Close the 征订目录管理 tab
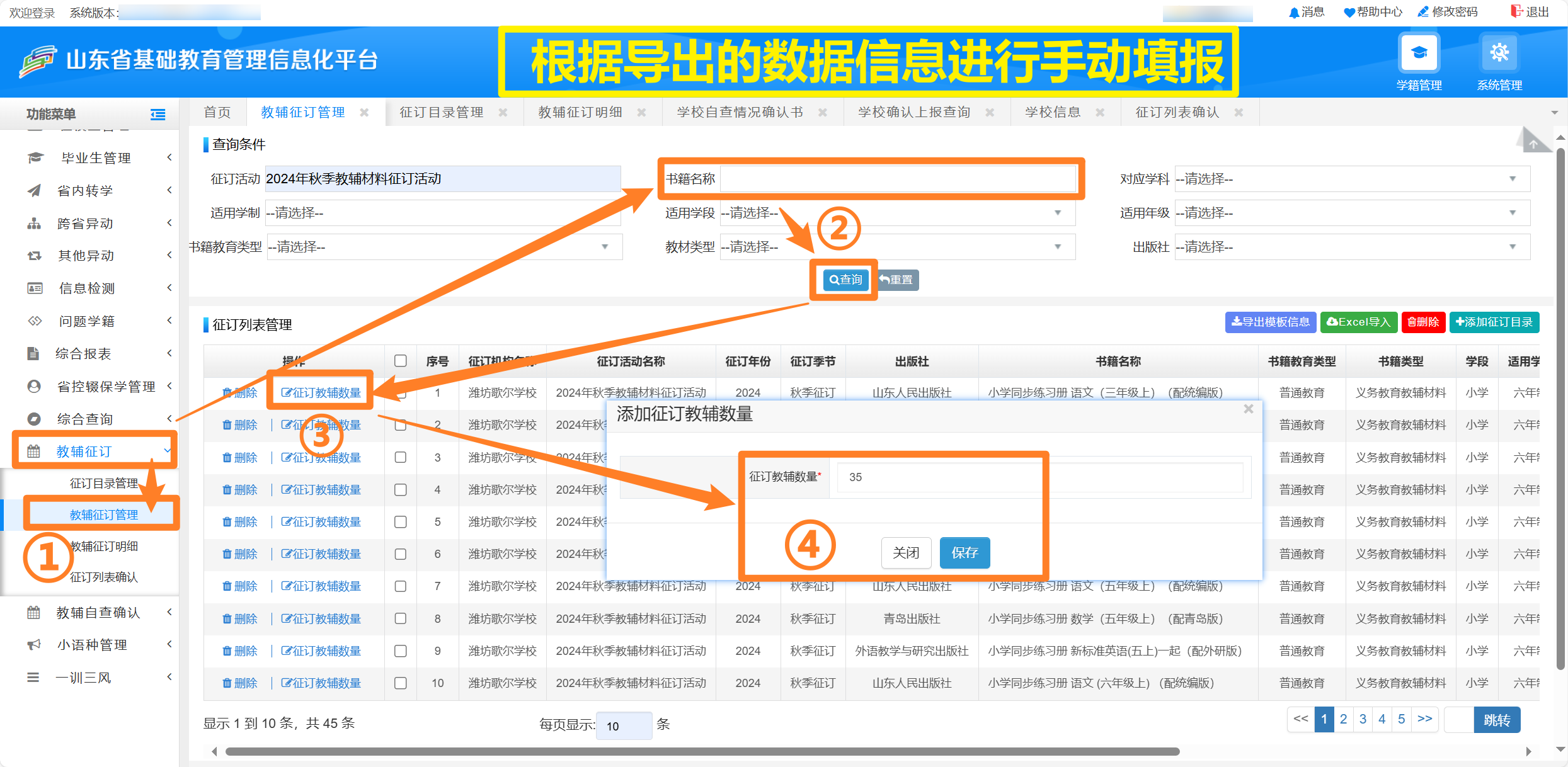Image resolution: width=1568 pixels, height=767 pixels. tap(503, 113)
